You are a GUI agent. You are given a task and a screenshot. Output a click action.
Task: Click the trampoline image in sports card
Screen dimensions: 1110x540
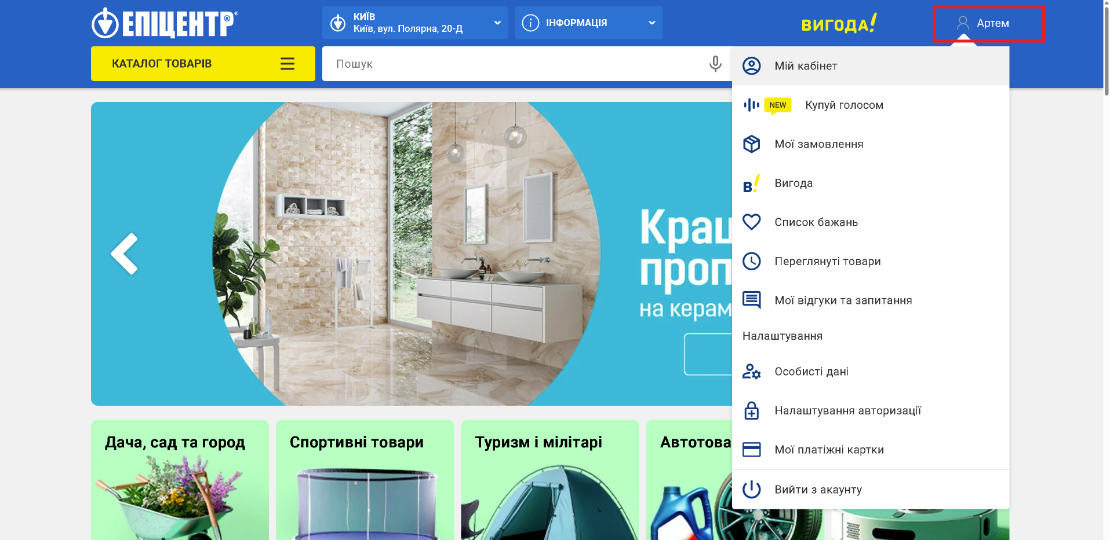click(x=365, y=504)
